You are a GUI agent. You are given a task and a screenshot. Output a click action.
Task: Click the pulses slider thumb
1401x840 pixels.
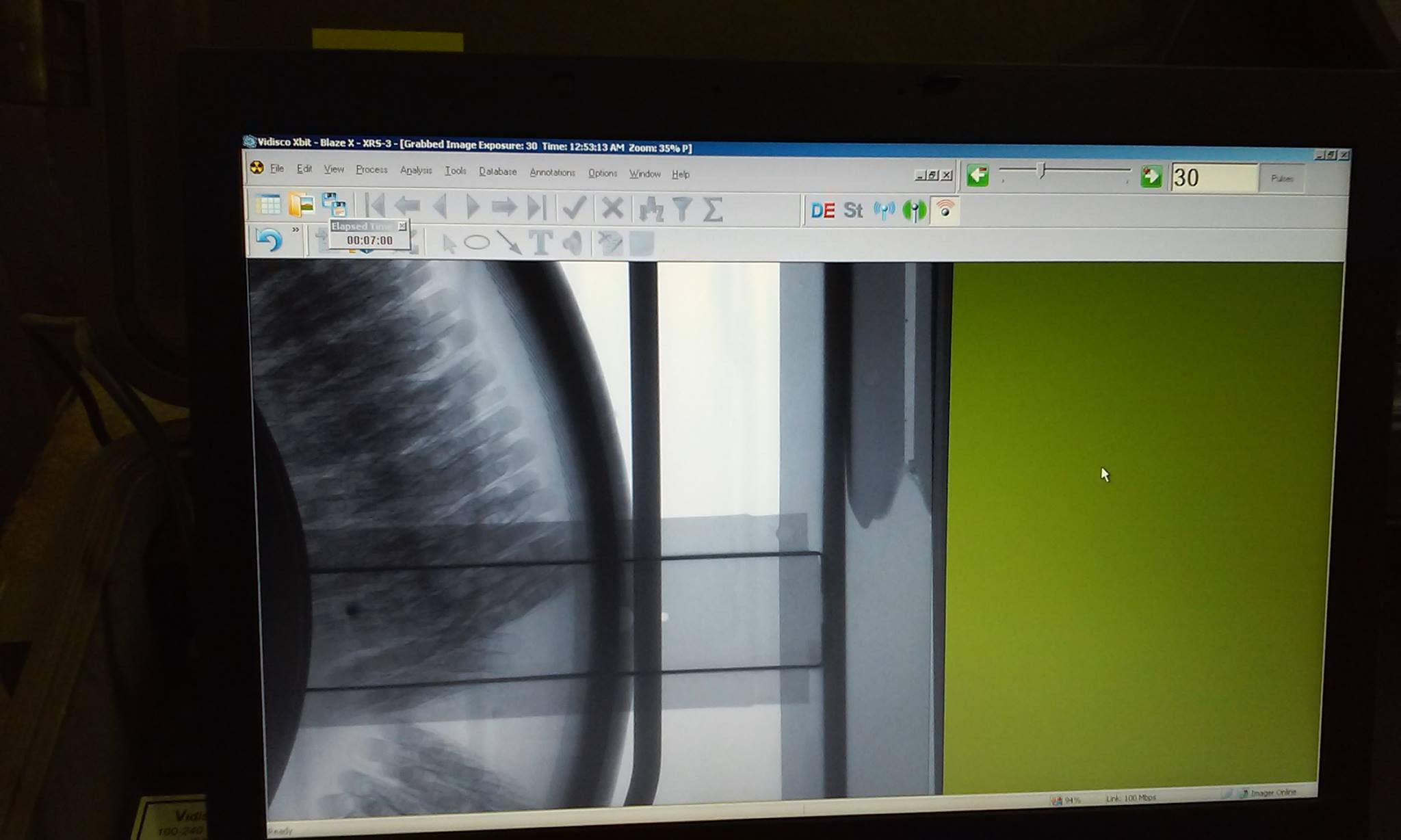(1041, 170)
